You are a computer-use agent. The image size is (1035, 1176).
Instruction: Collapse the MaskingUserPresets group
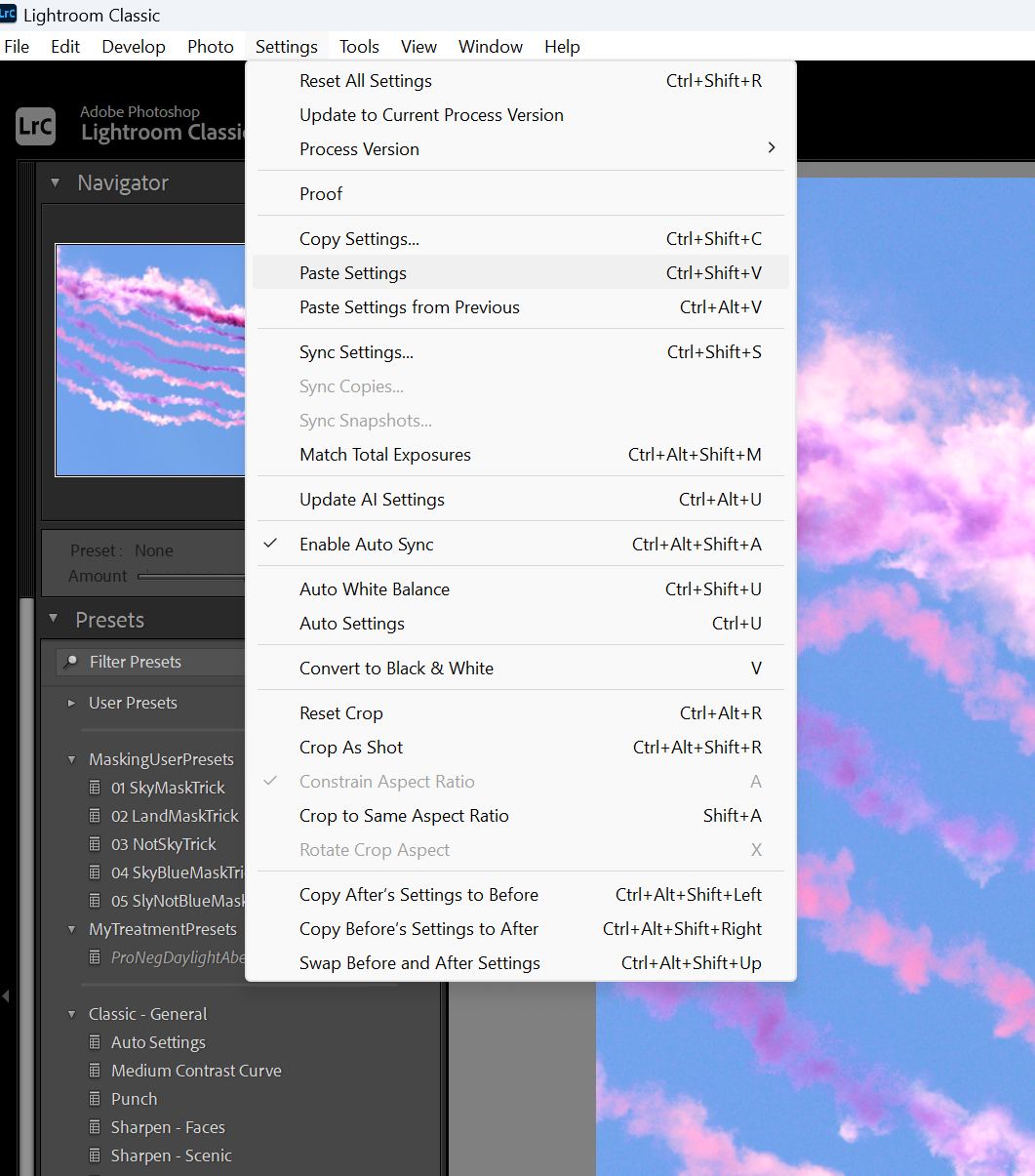pos(70,758)
